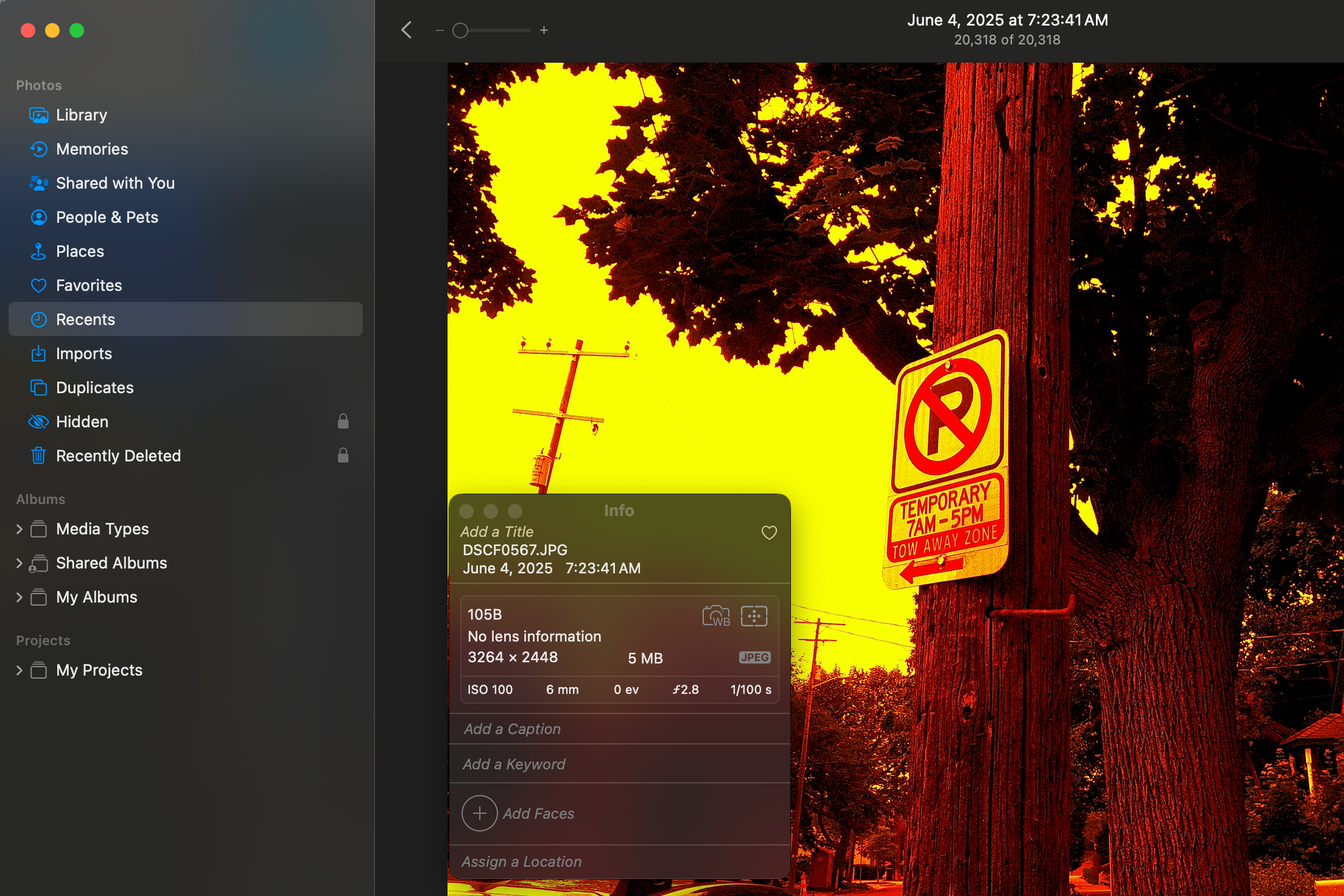Click the lock icon beside Hidden
Image resolution: width=1344 pixels, height=896 pixels.
point(343,421)
